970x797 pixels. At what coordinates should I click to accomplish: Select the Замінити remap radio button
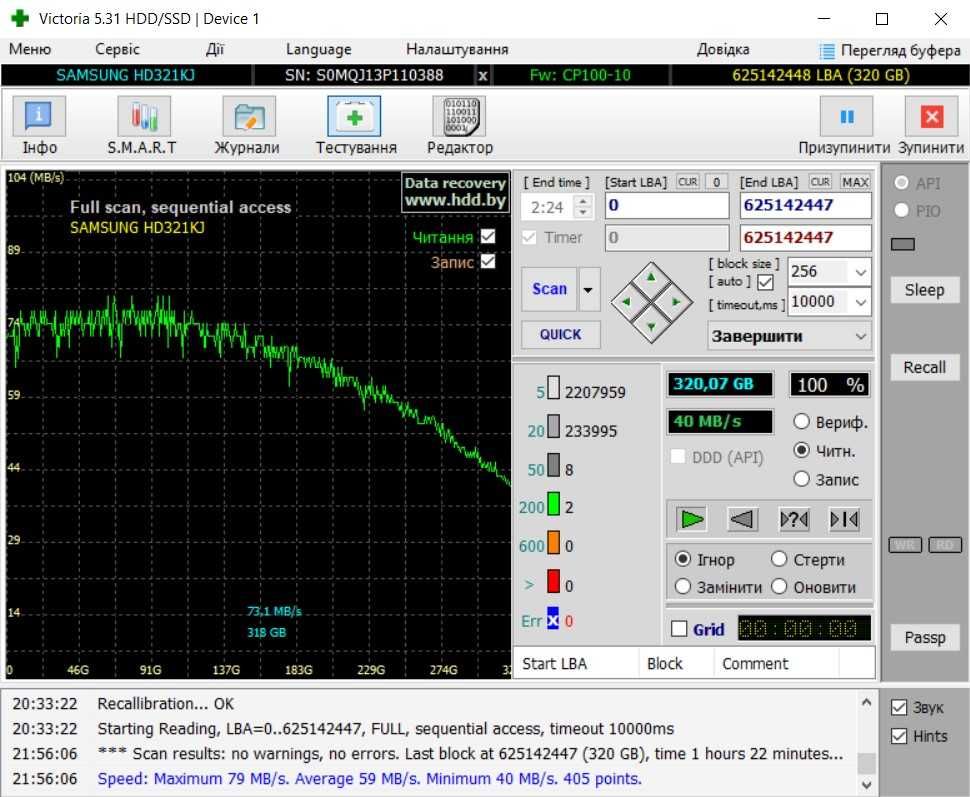682,586
